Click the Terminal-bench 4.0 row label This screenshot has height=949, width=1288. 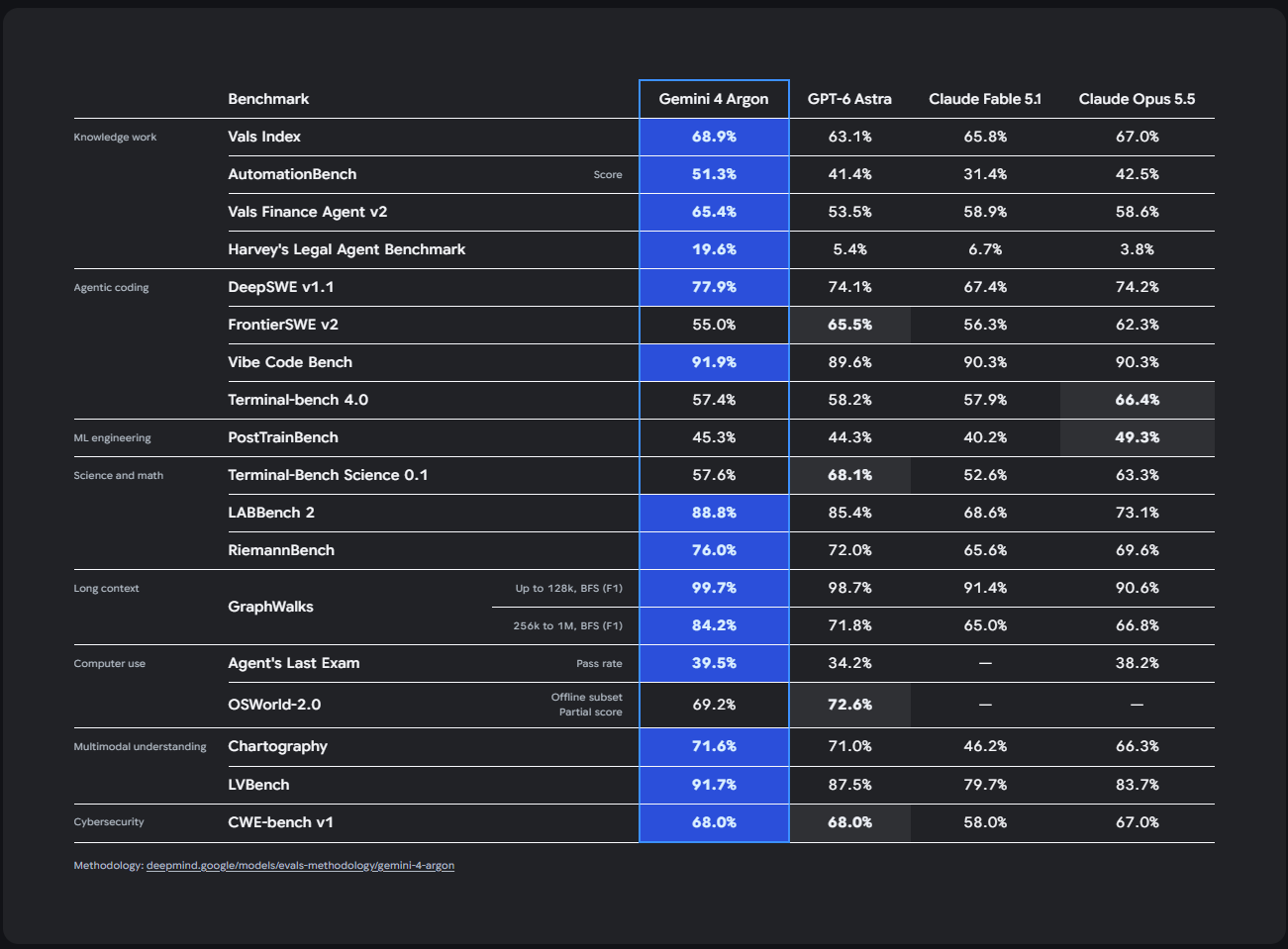click(x=298, y=400)
